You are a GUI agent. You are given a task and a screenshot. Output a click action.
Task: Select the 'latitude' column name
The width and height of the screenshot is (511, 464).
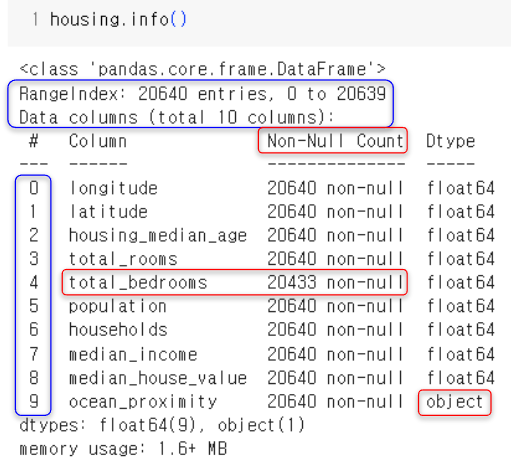pos(108,212)
